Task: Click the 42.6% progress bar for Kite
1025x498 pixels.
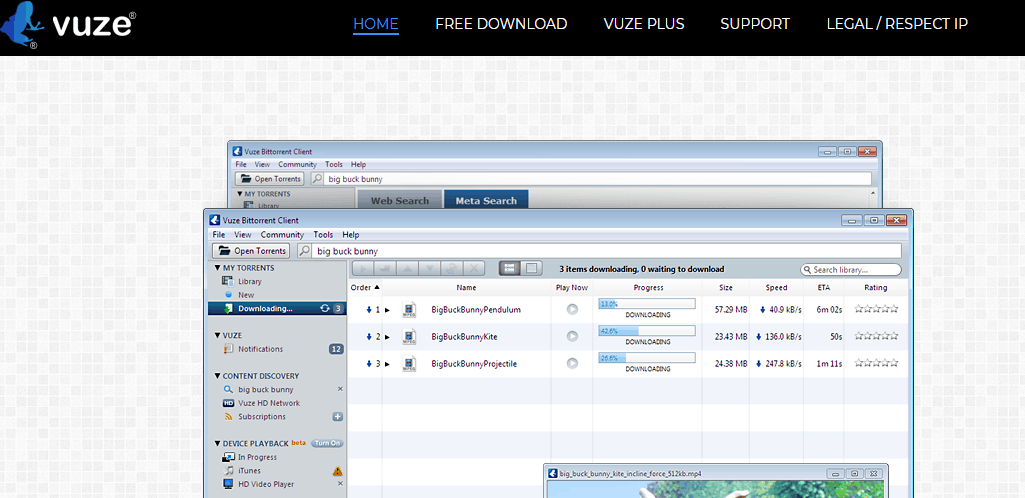Action: 647,331
